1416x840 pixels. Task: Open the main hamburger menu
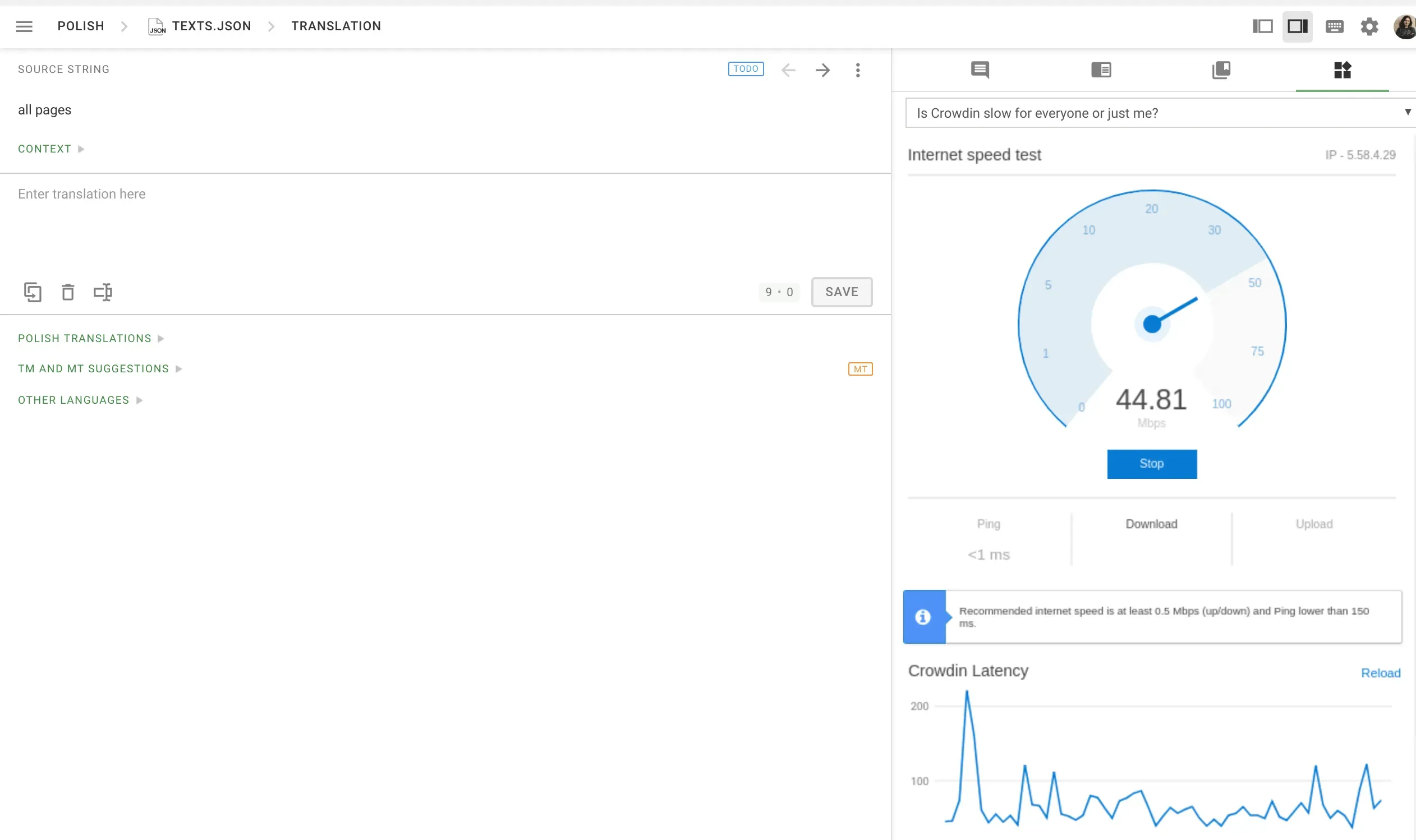[x=24, y=26]
